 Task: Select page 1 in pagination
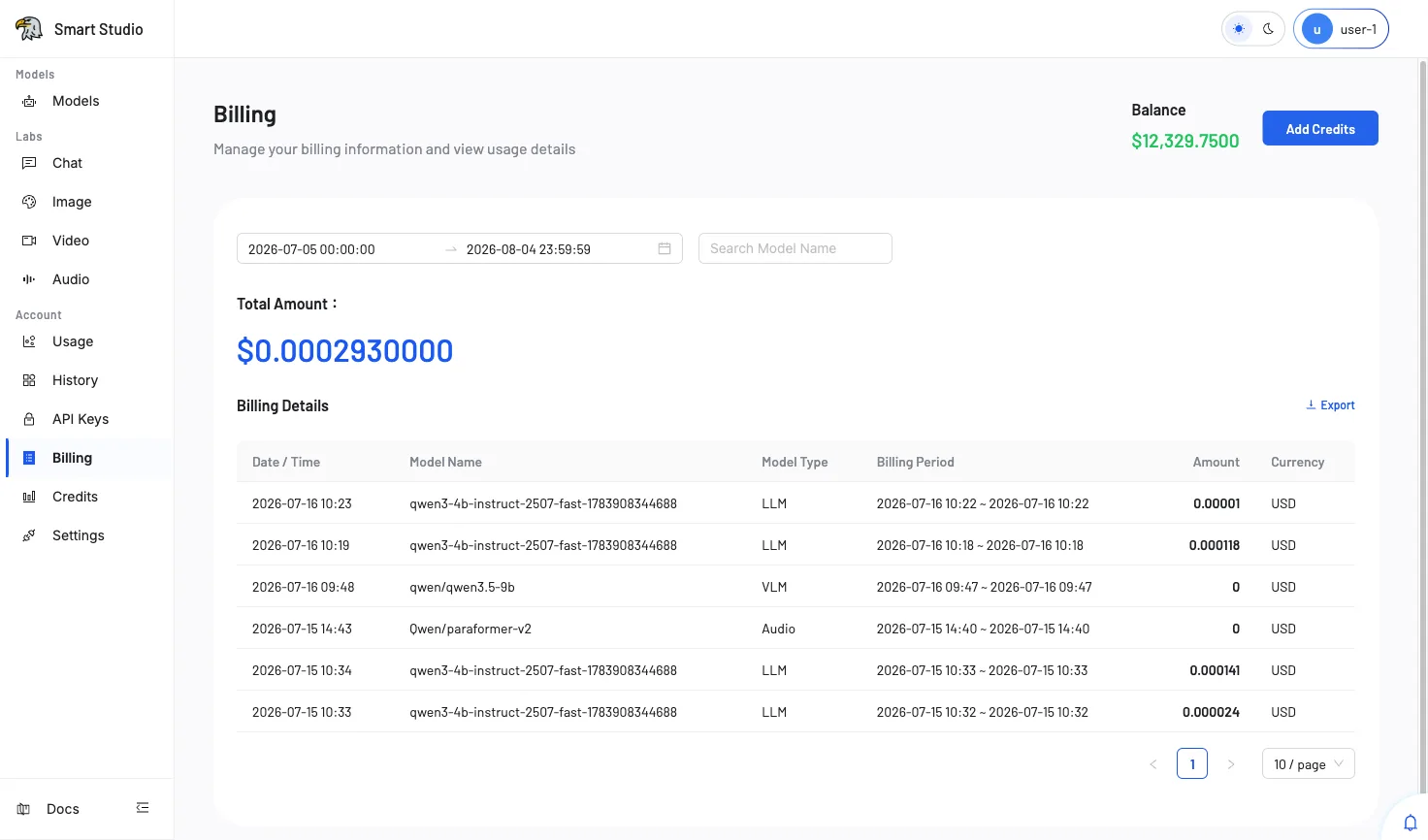[1192, 764]
